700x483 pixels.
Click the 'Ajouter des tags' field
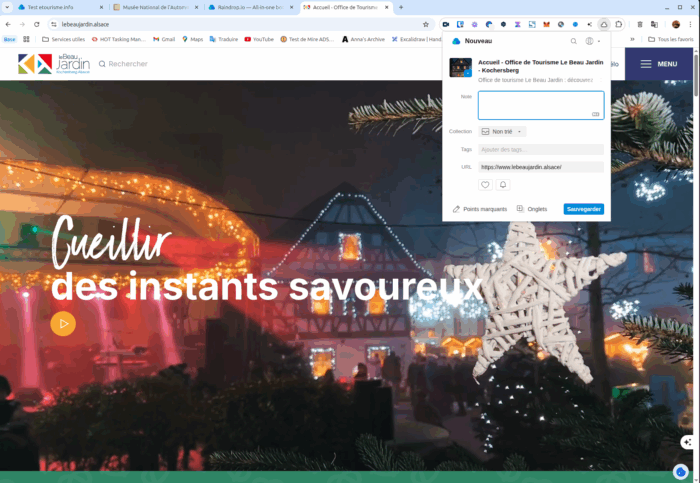tap(540, 149)
